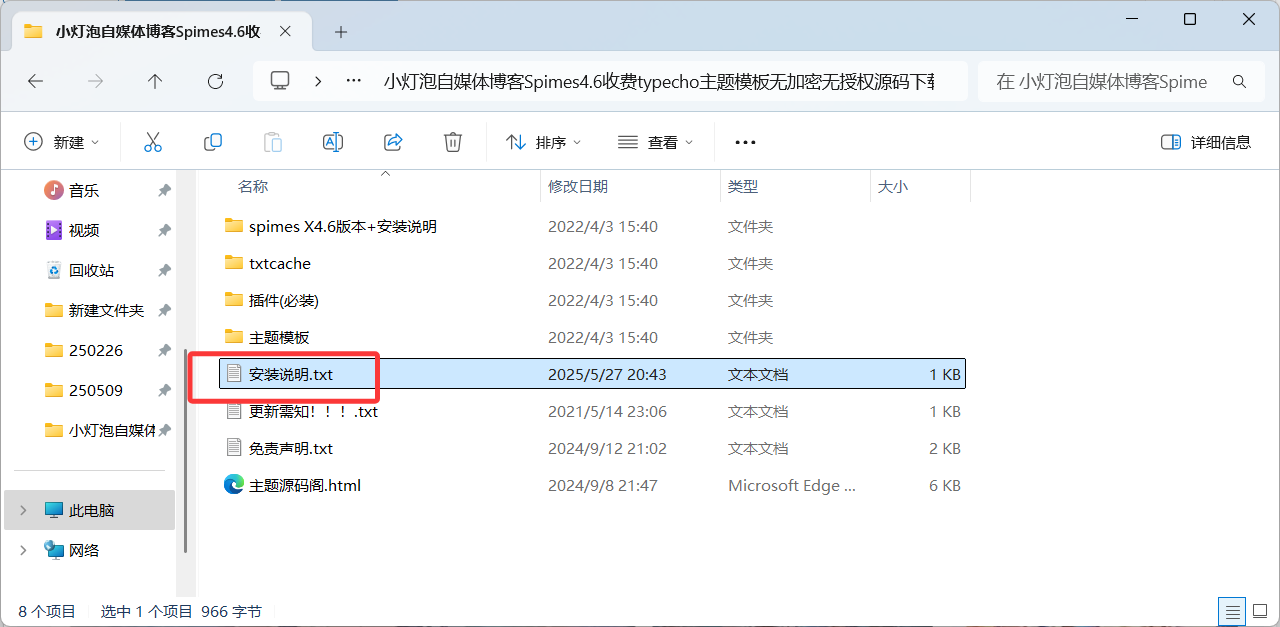Click the pin icon next to 音乐

pyautogui.click(x=164, y=190)
